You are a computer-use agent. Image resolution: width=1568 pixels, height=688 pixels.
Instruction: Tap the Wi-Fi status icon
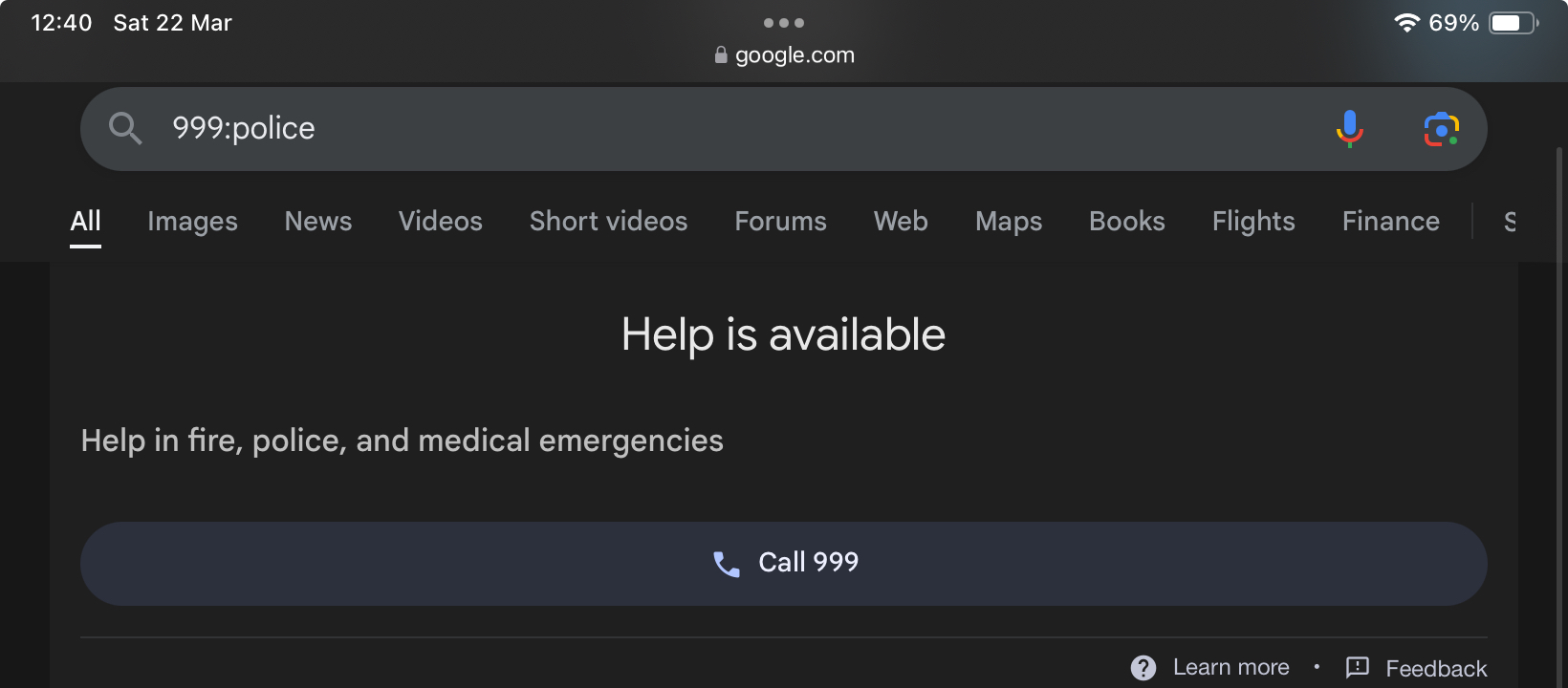click(x=1406, y=23)
